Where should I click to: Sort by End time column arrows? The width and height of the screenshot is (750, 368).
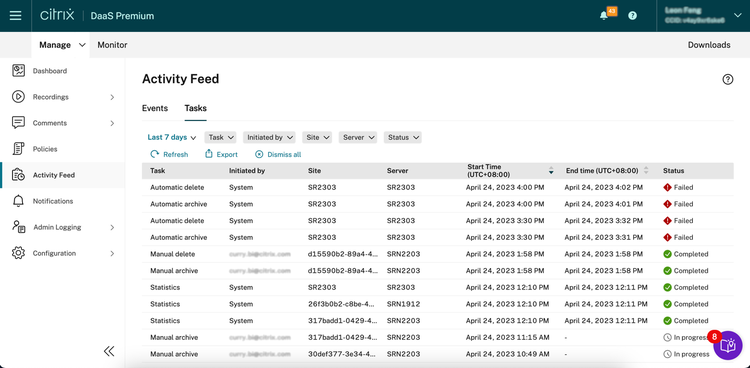tap(646, 170)
